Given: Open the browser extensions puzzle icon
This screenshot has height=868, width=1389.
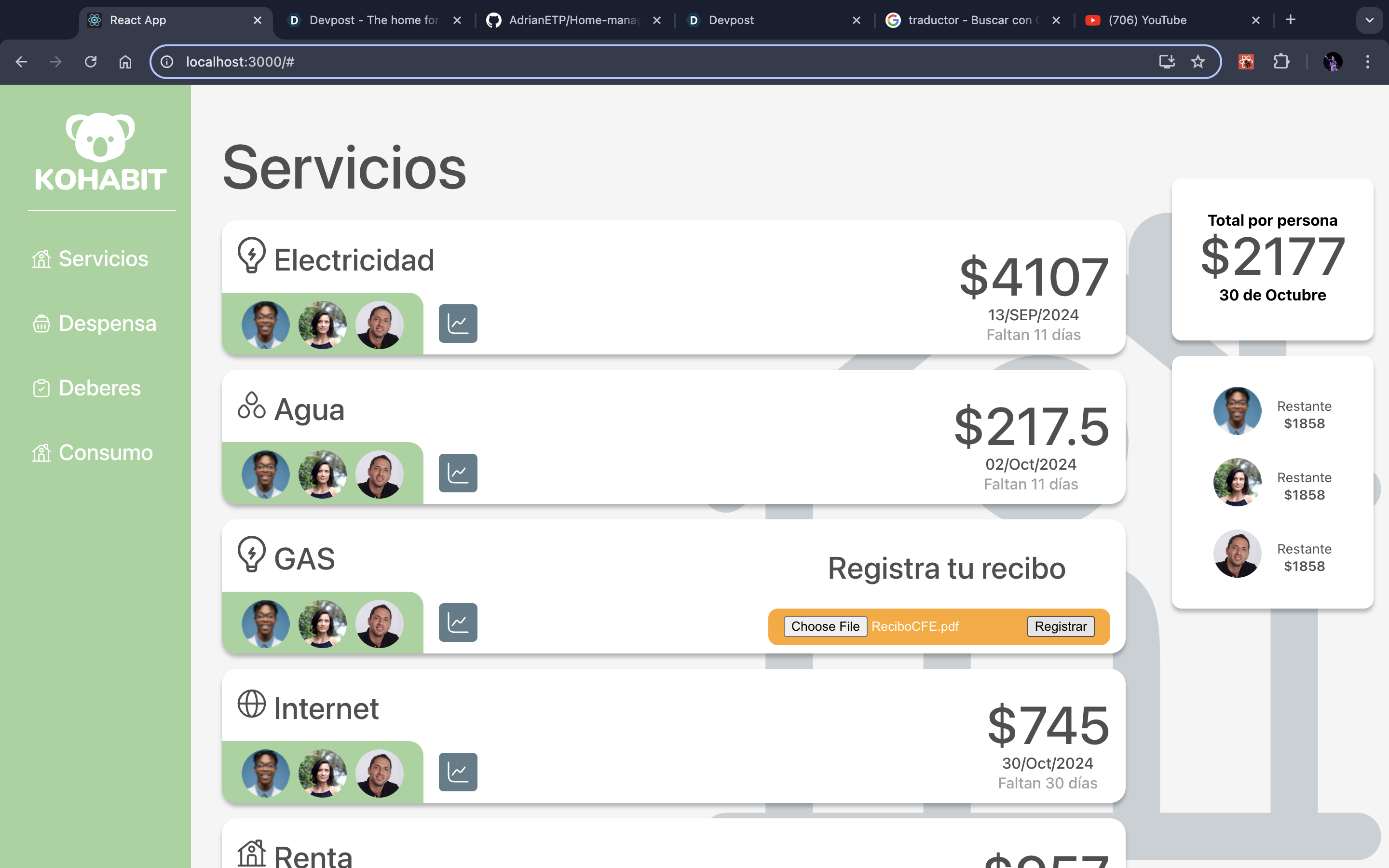Looking at the screenshot, I should click(1281, 61).
